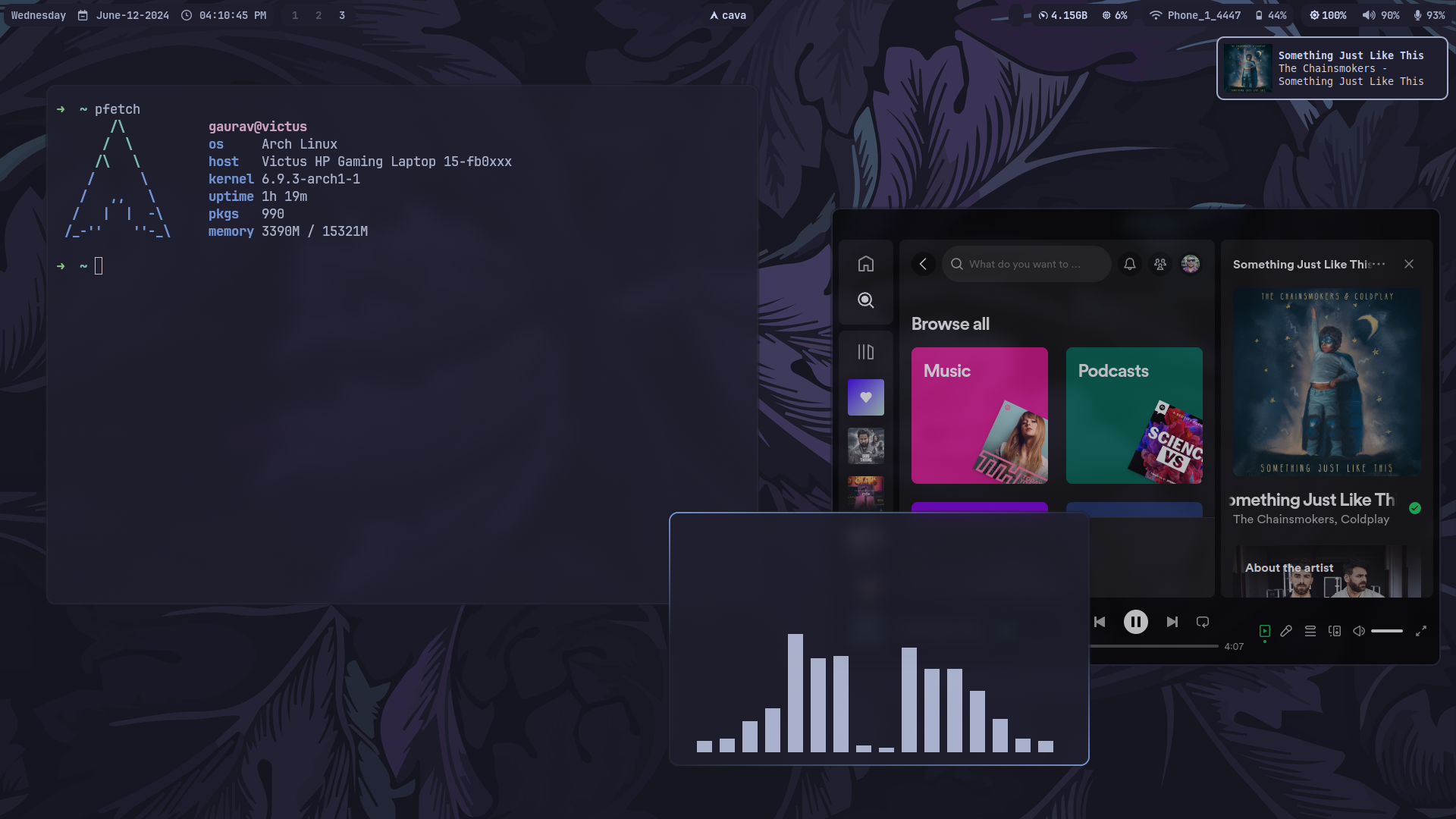
Task: Close the Now Playing side panel
Action: point(1409,264)
